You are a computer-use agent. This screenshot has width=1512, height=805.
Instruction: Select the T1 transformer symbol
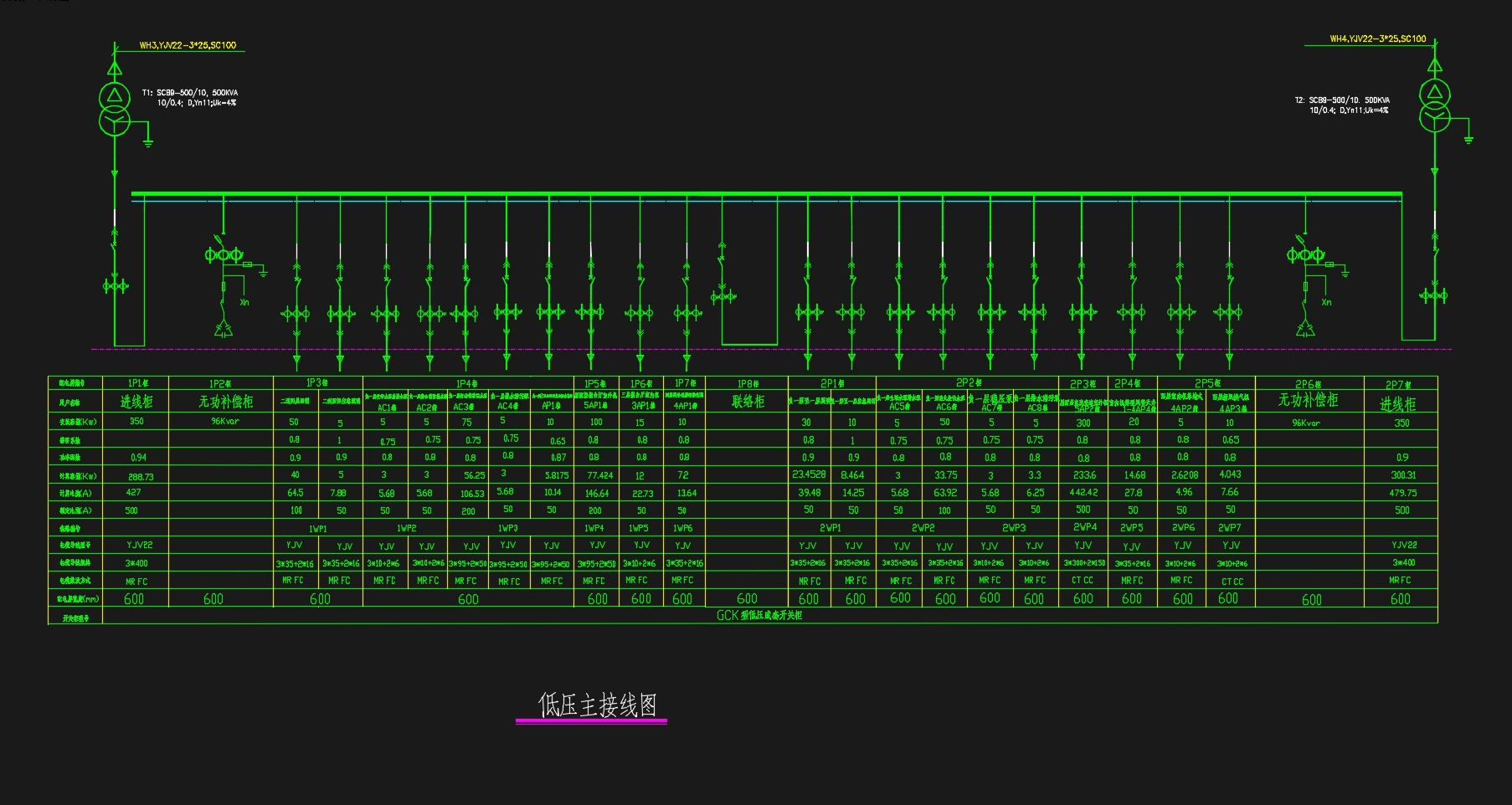tap(115, 108)
